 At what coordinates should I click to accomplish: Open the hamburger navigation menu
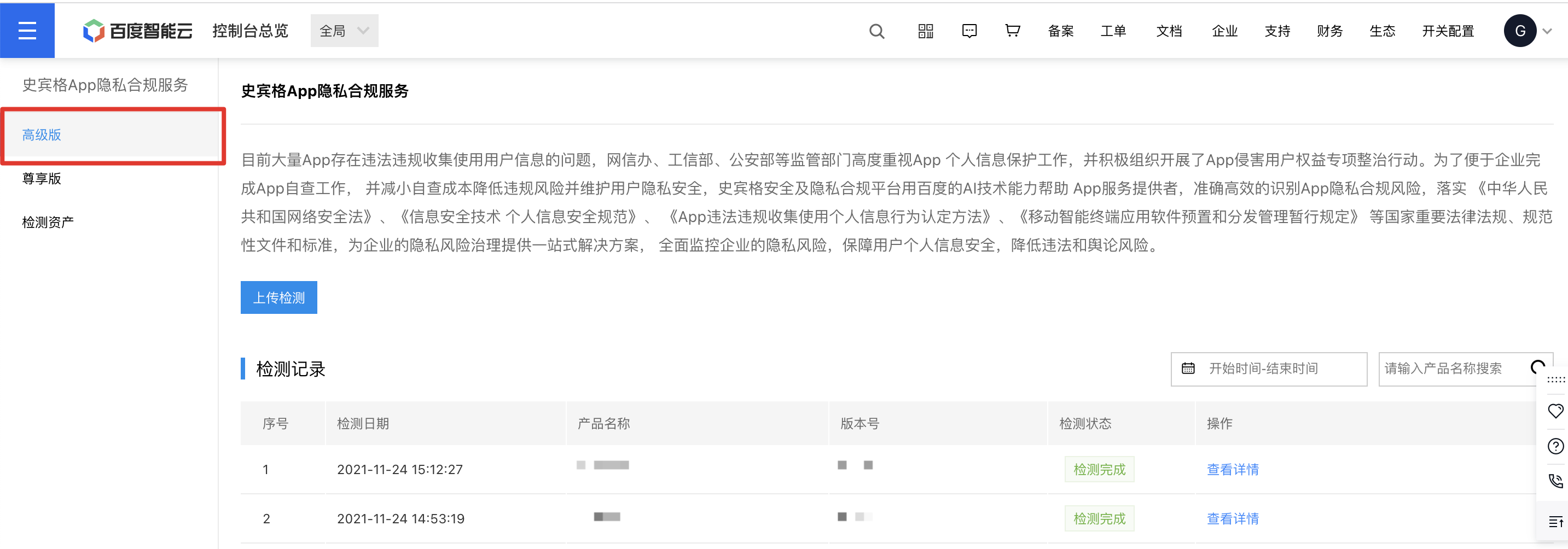pos(27,31)
